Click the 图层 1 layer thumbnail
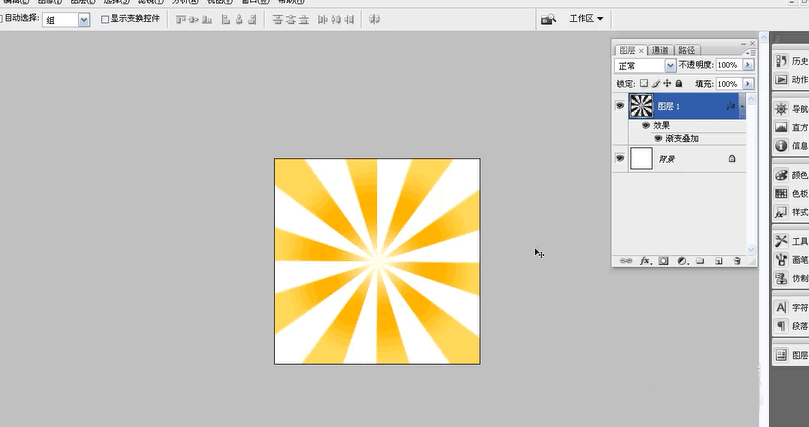Screen dimensions: 809x427 coord(641,106)
